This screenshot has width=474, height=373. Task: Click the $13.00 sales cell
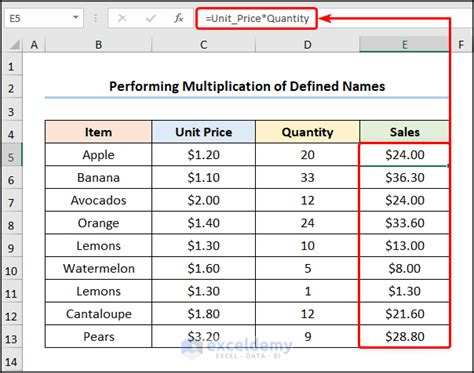(x=404, y=246)
